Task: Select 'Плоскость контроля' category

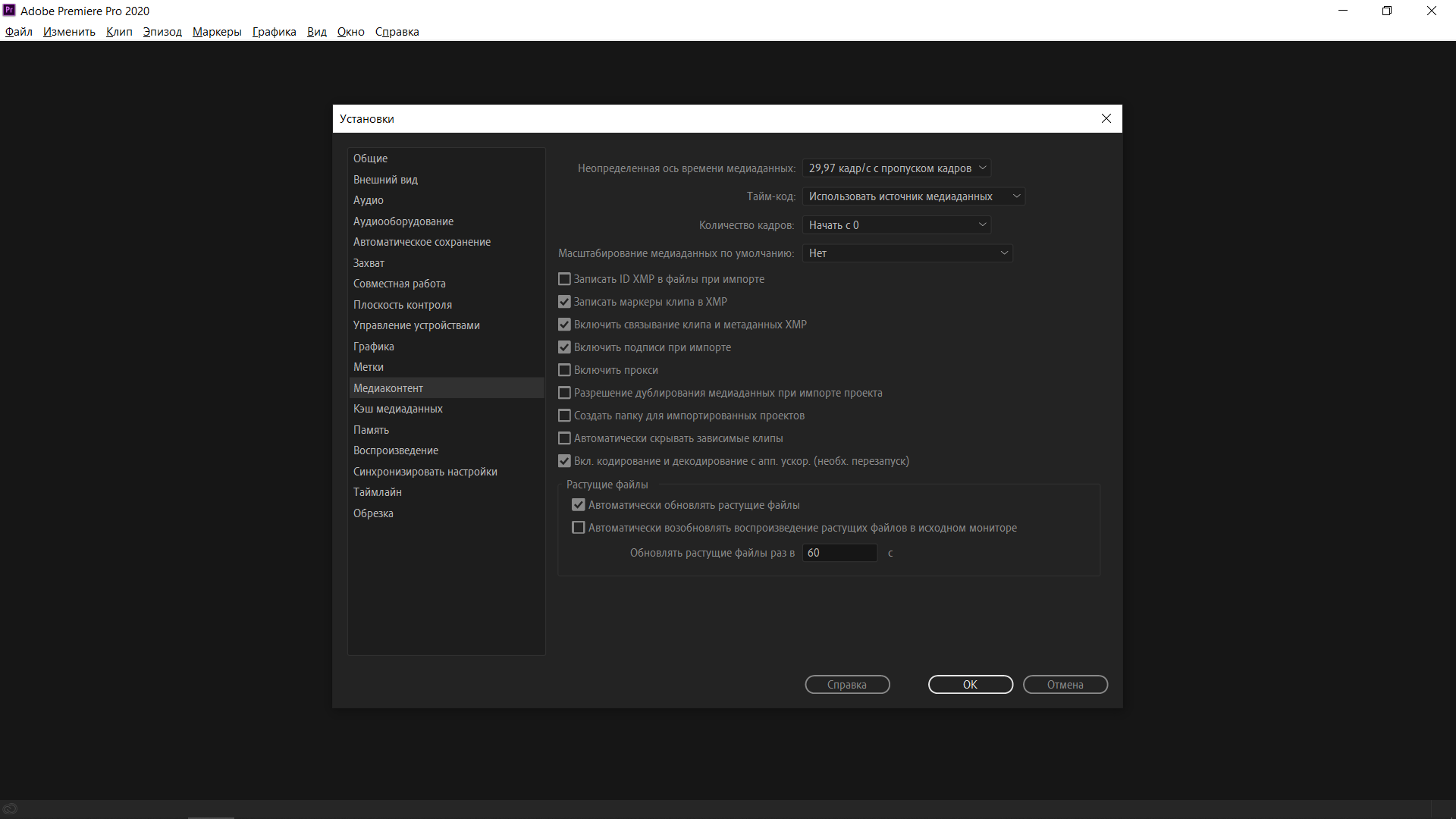Action: pyautogui.click(x=446, y=305)
